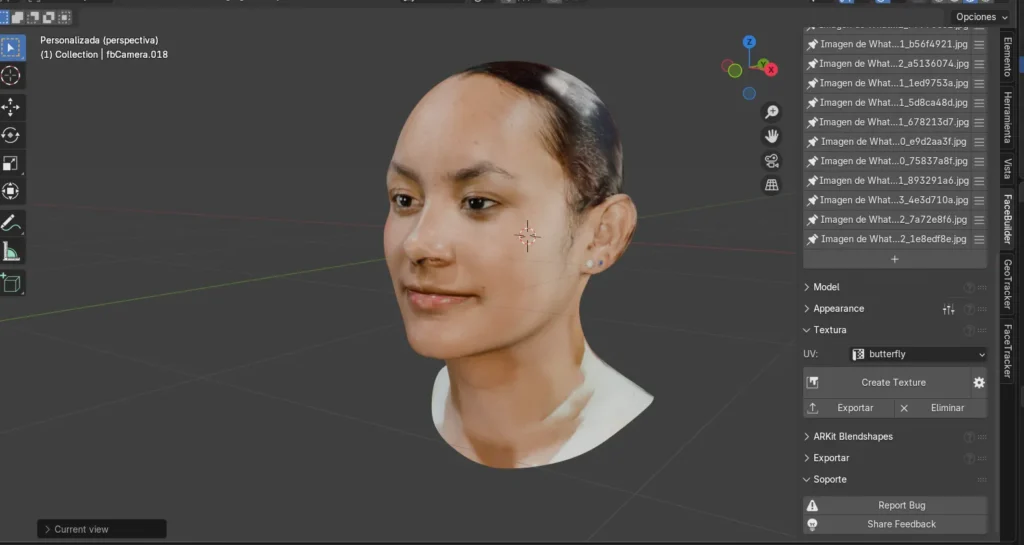Open the UV butterfly dropdown
1024x545 pixels.
click(918, 354)
